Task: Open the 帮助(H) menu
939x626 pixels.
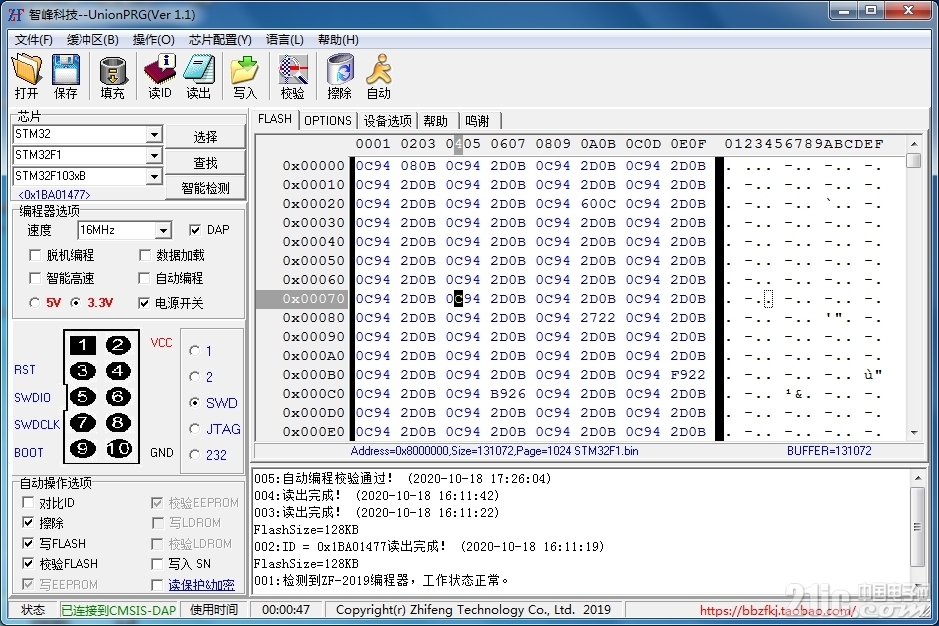Action: [x=338, y=40]
